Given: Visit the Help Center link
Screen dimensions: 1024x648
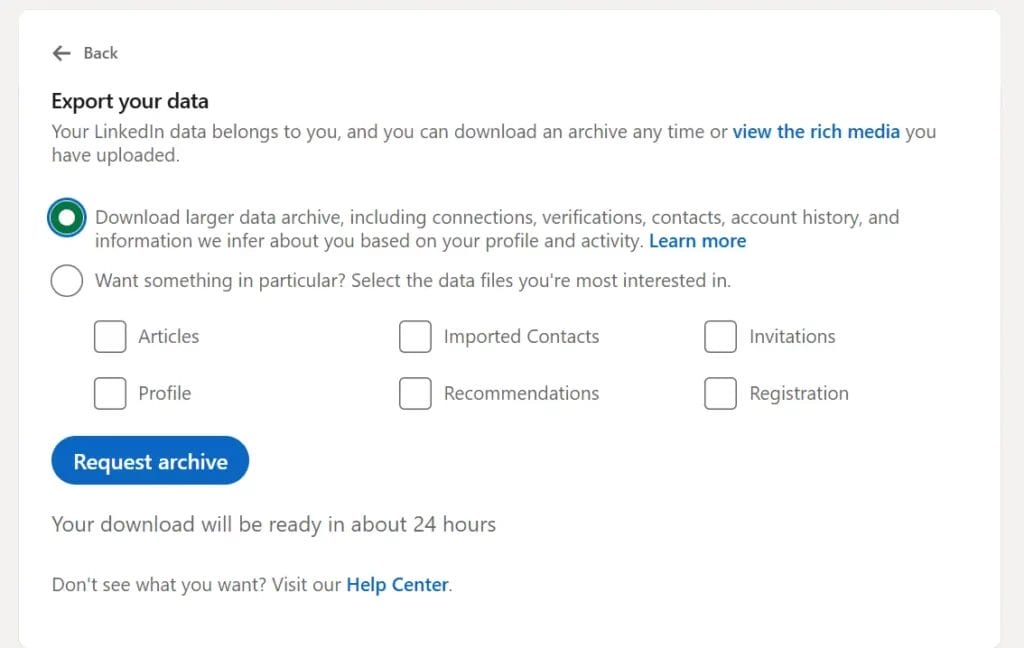Looking at the screenshot, I should [396, 584].
